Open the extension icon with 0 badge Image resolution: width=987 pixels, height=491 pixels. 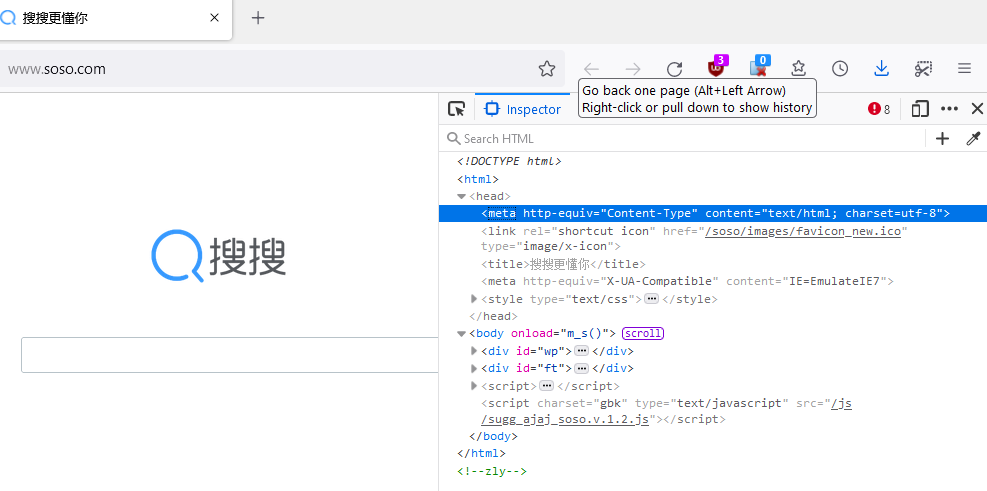pyautogui.click(x=759, y=68)
